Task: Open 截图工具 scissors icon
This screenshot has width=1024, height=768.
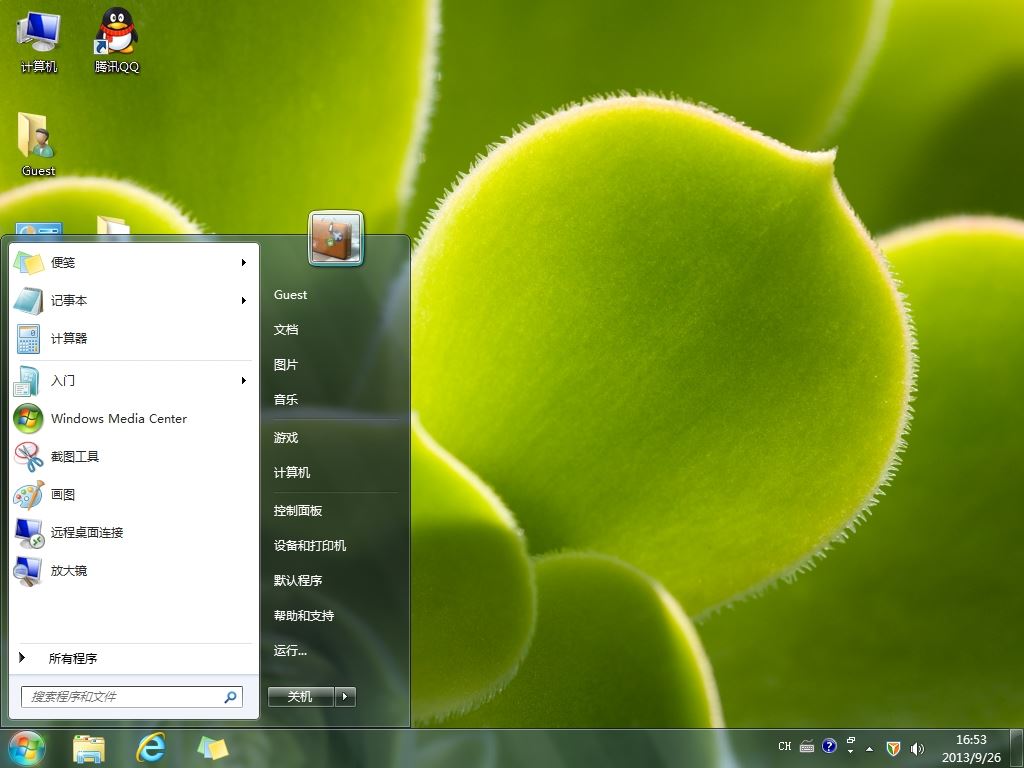Action: pos(28,456)
